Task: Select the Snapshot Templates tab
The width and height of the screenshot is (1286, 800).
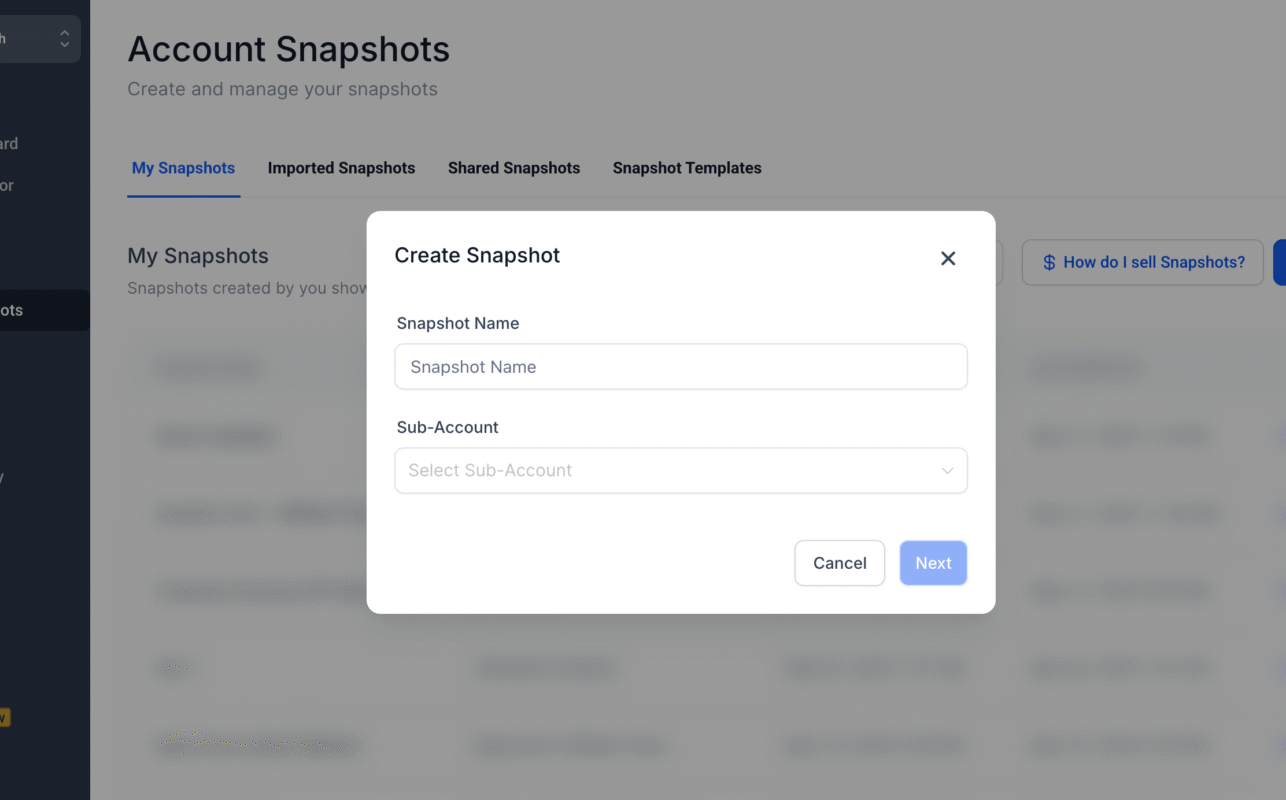Action: pyautogui.click(x=687, y=168)
